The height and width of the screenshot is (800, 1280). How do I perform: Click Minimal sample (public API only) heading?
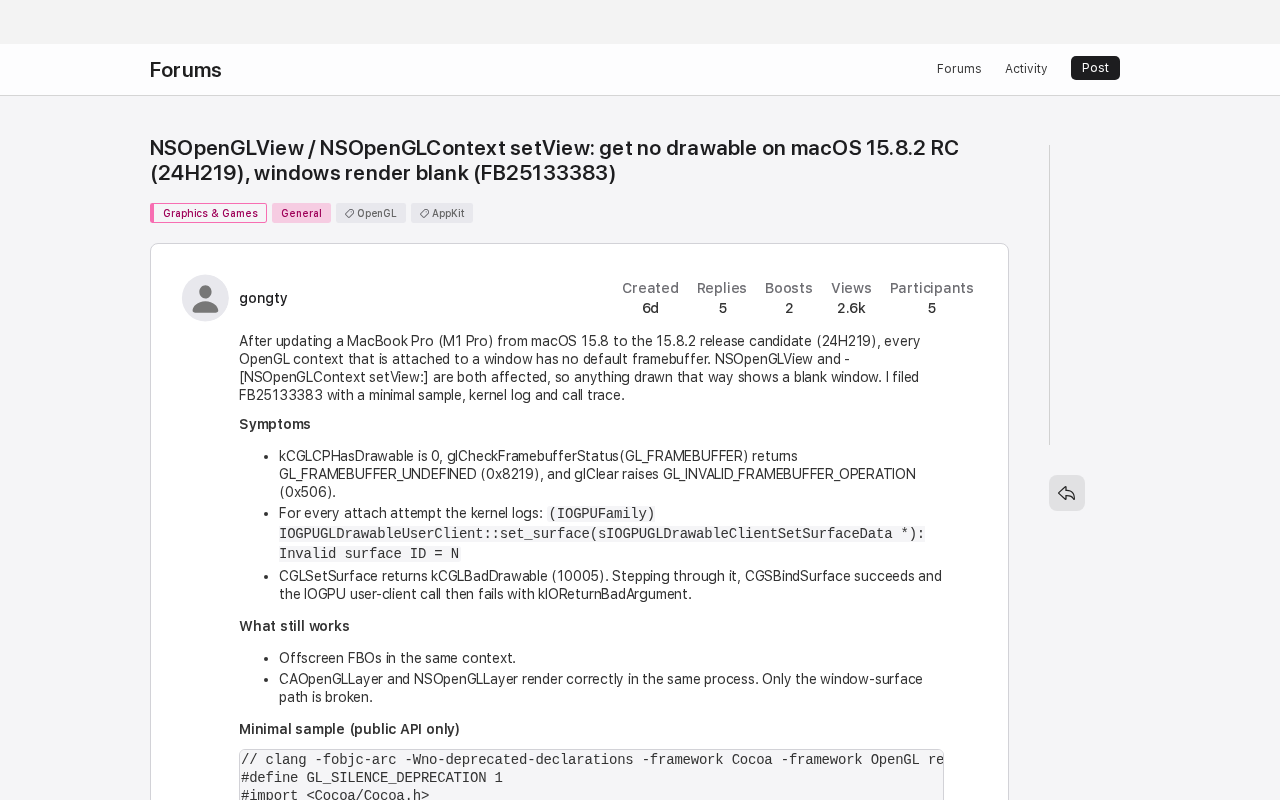pos(349,729)
